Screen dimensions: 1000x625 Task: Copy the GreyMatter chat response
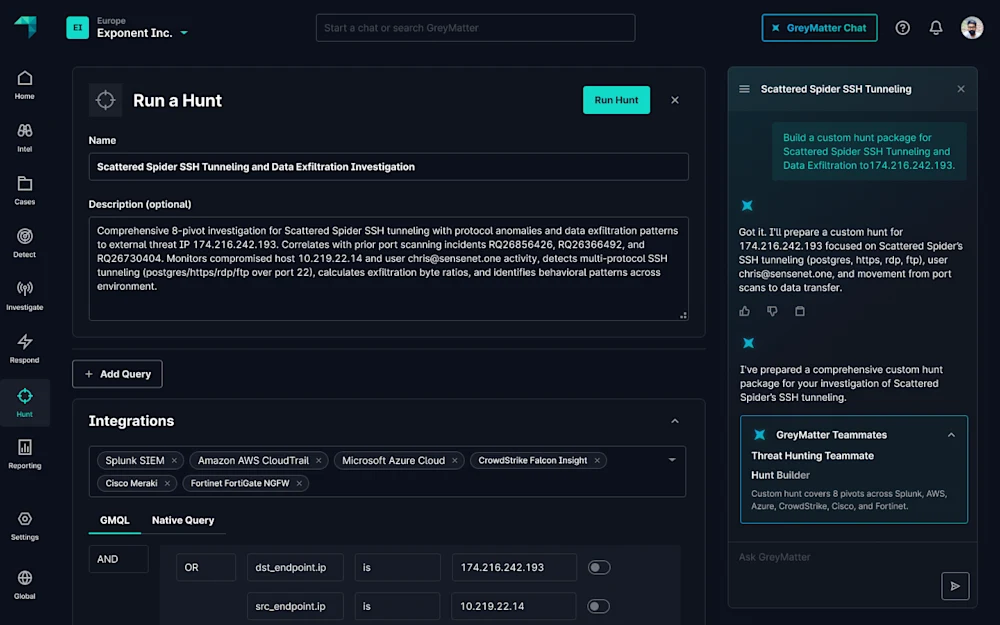click(798, 311)
